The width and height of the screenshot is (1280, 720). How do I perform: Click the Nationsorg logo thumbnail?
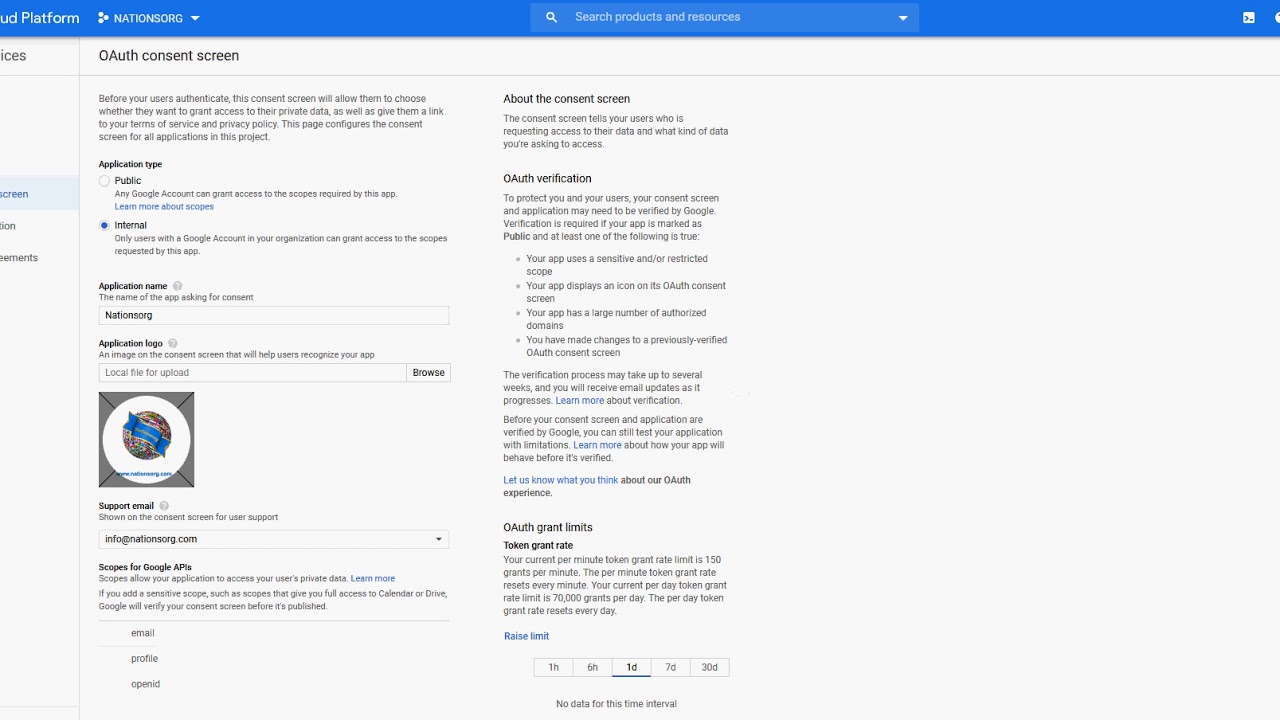146,440
